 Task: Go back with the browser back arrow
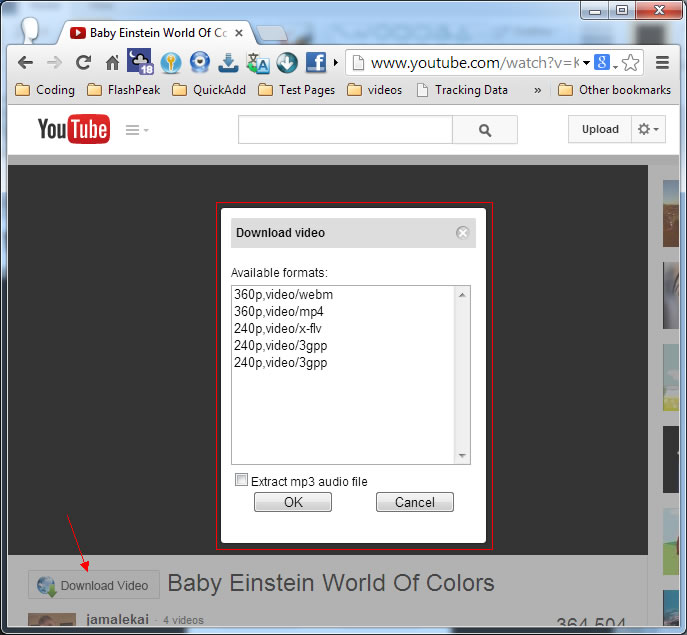(x=25, y=63)
